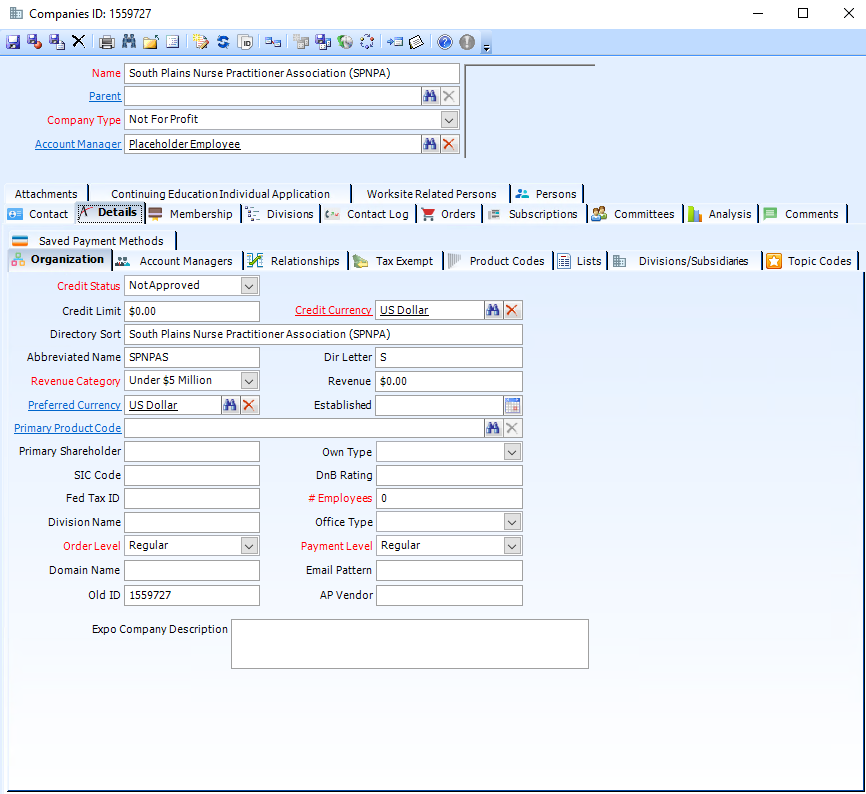866x794 pixels.
Task: Open the Revenue Category dropdown
Action: point(249,380)
